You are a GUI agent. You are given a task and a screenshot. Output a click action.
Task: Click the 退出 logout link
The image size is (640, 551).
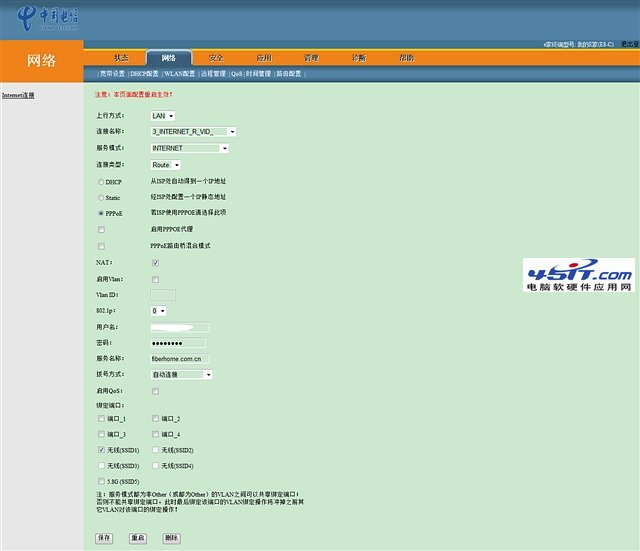pyautogui.click(x=630, y=44)
